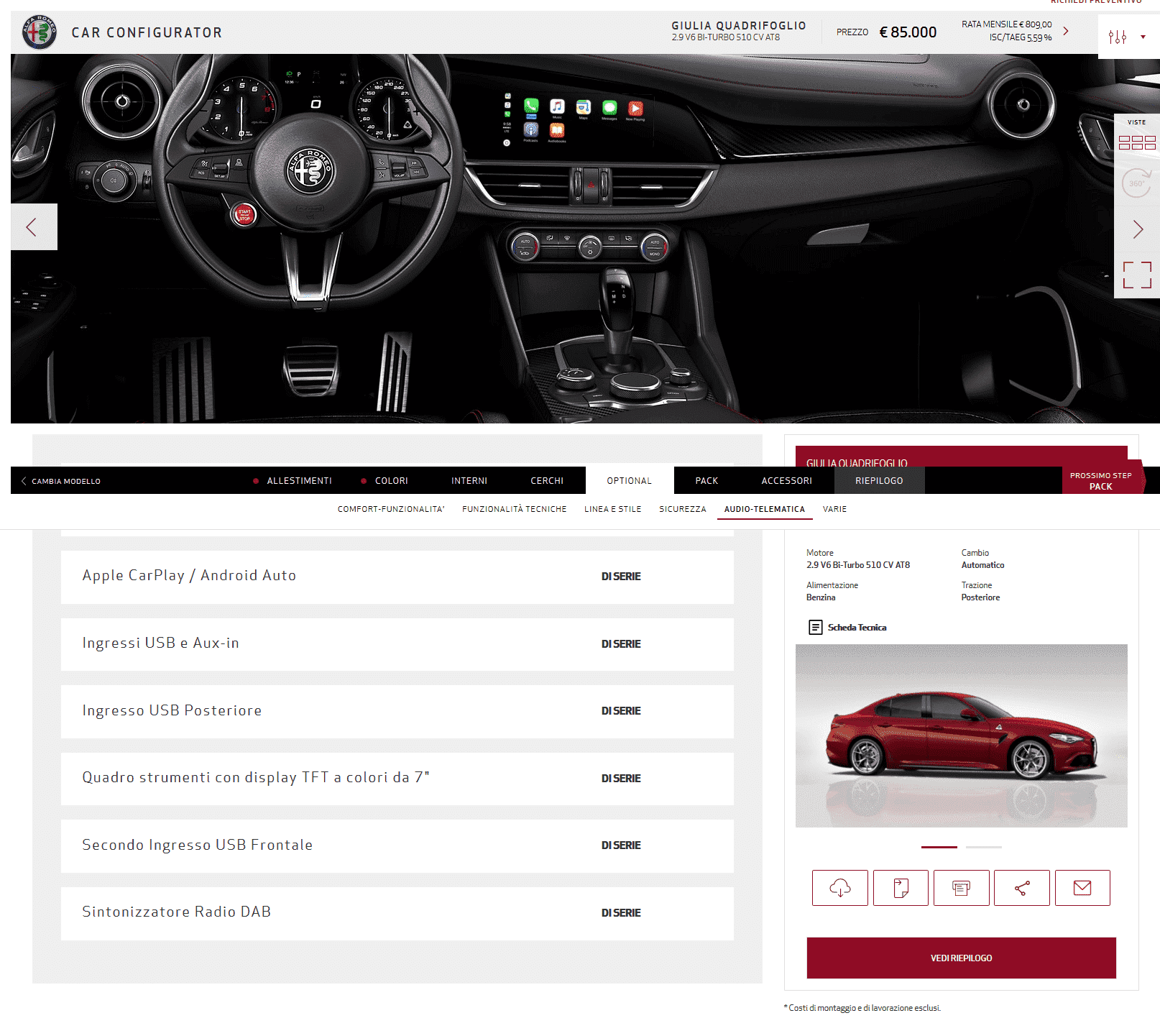Open the settings sliders dropdown
The image size is (1160, 1036).
click(1126, 37)
